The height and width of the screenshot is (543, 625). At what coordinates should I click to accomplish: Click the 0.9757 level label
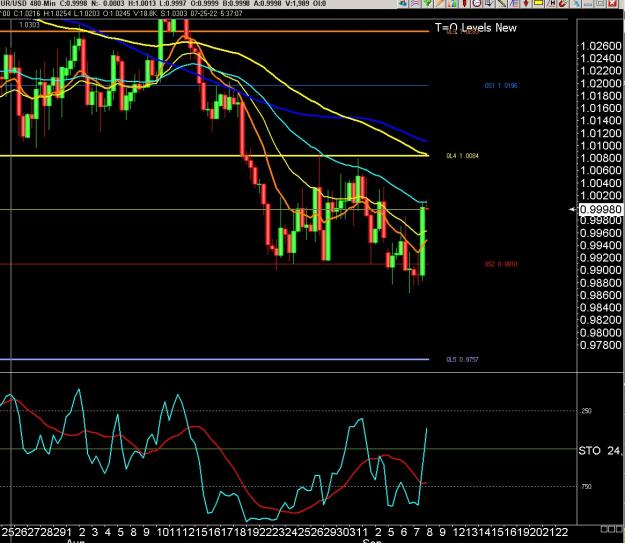(462, 359)
